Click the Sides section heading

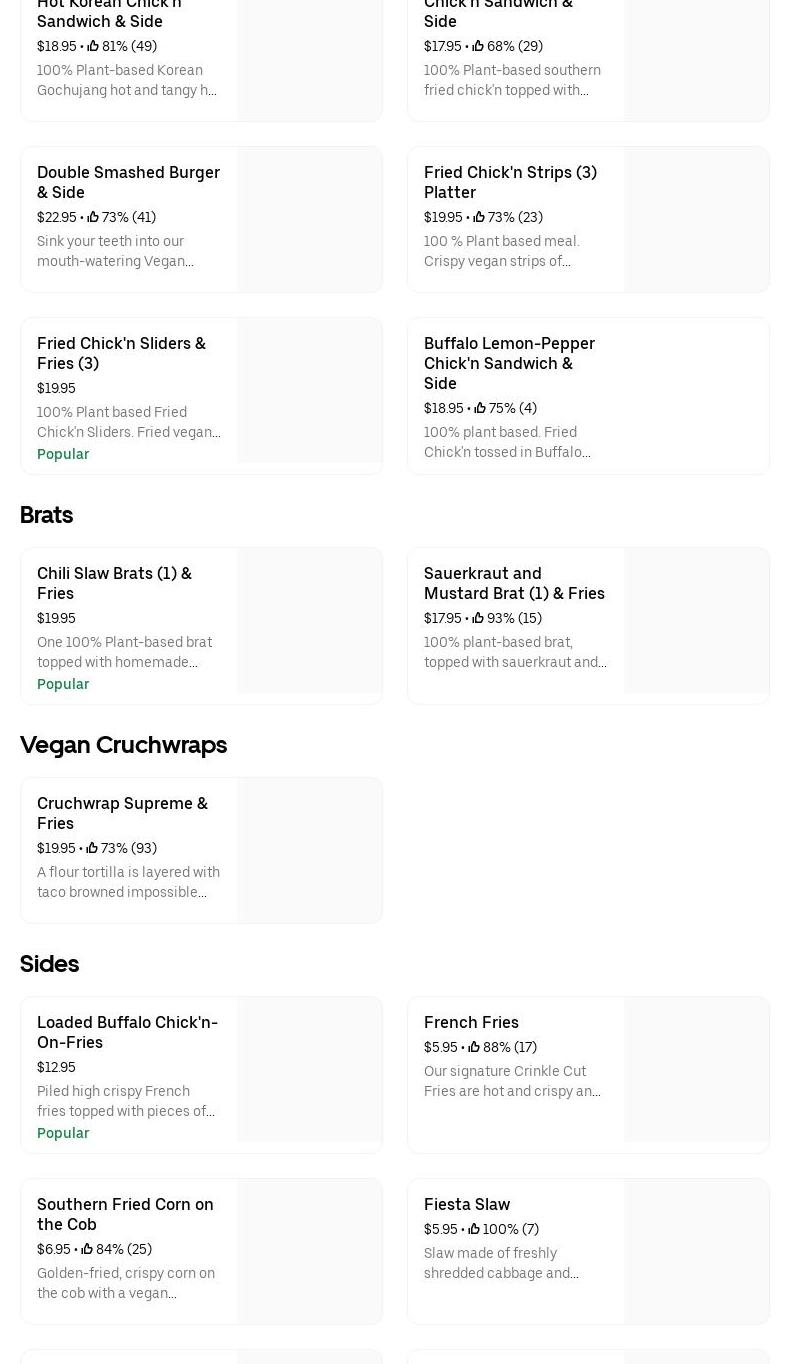[x=49, y=964]
